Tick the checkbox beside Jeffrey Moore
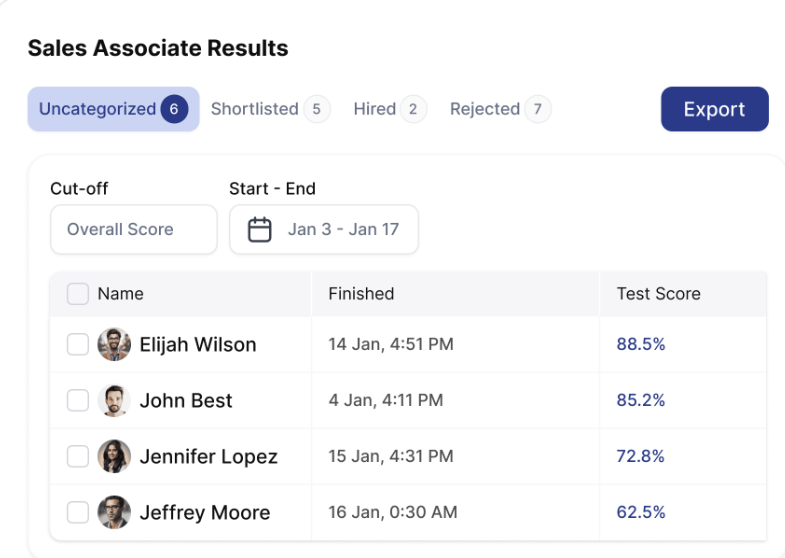The image size is (785, 558). coord(78,513)
